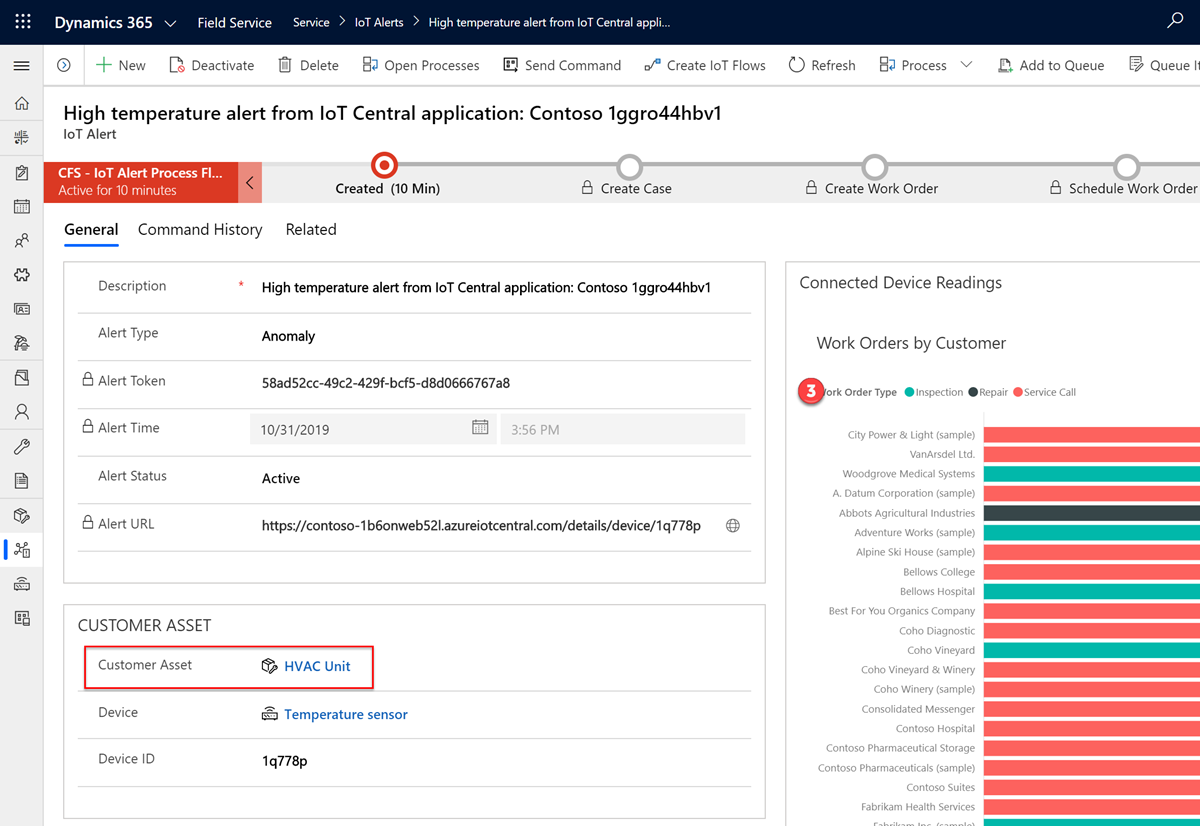The image size is (1200, 826).
Task: Click the Abbots Agricultural Industries dark bar
Action: click(x=1092, y=513)
